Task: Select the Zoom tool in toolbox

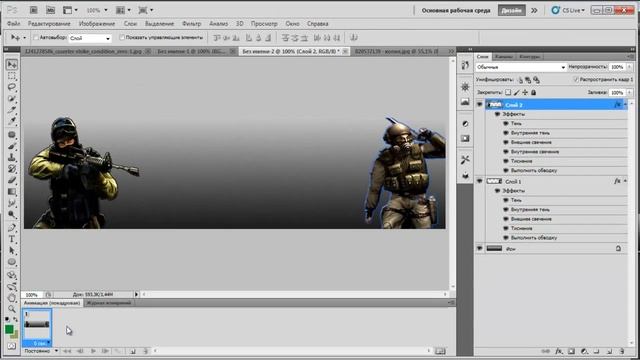Action: tap(12, 309)
